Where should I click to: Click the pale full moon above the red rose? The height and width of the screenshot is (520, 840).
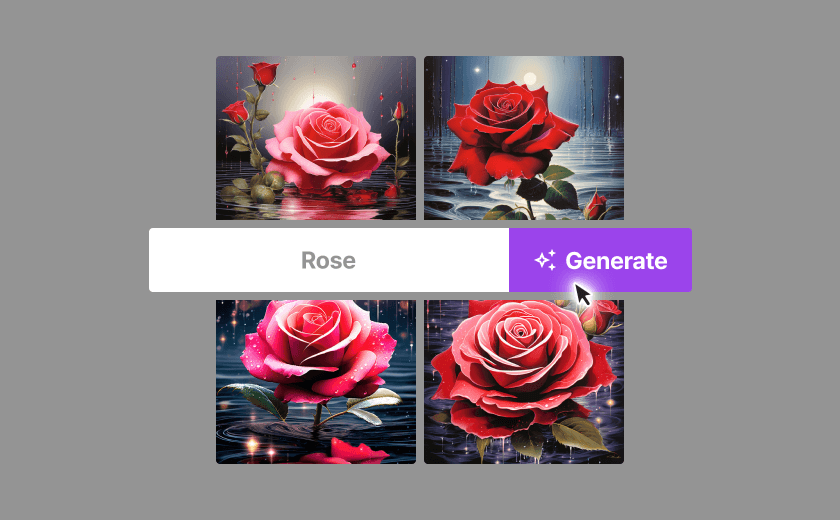(530, 78)
